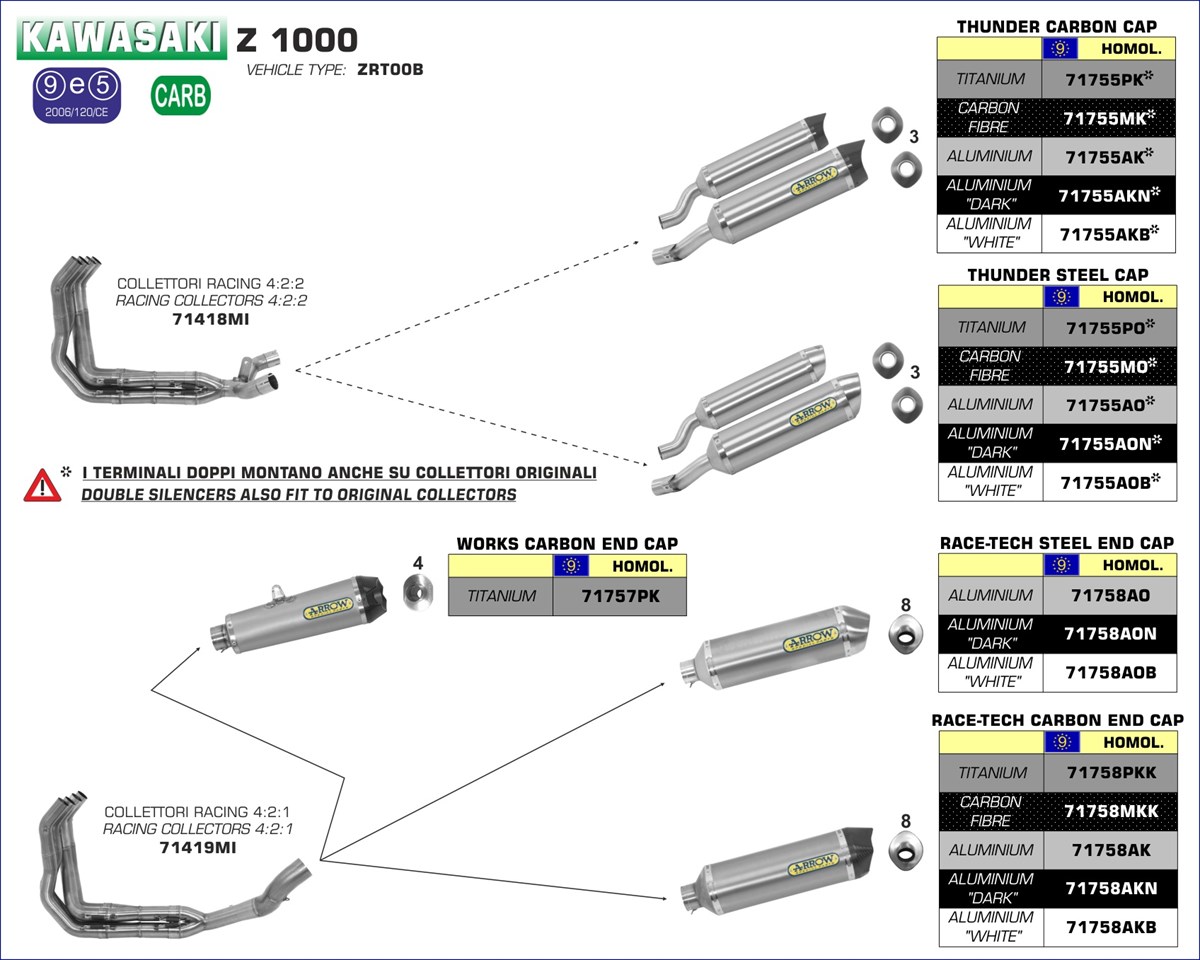Click the dB killer insert numbered 4
The height and width of the screenshot is (960, 1200).
pos(420,594)
